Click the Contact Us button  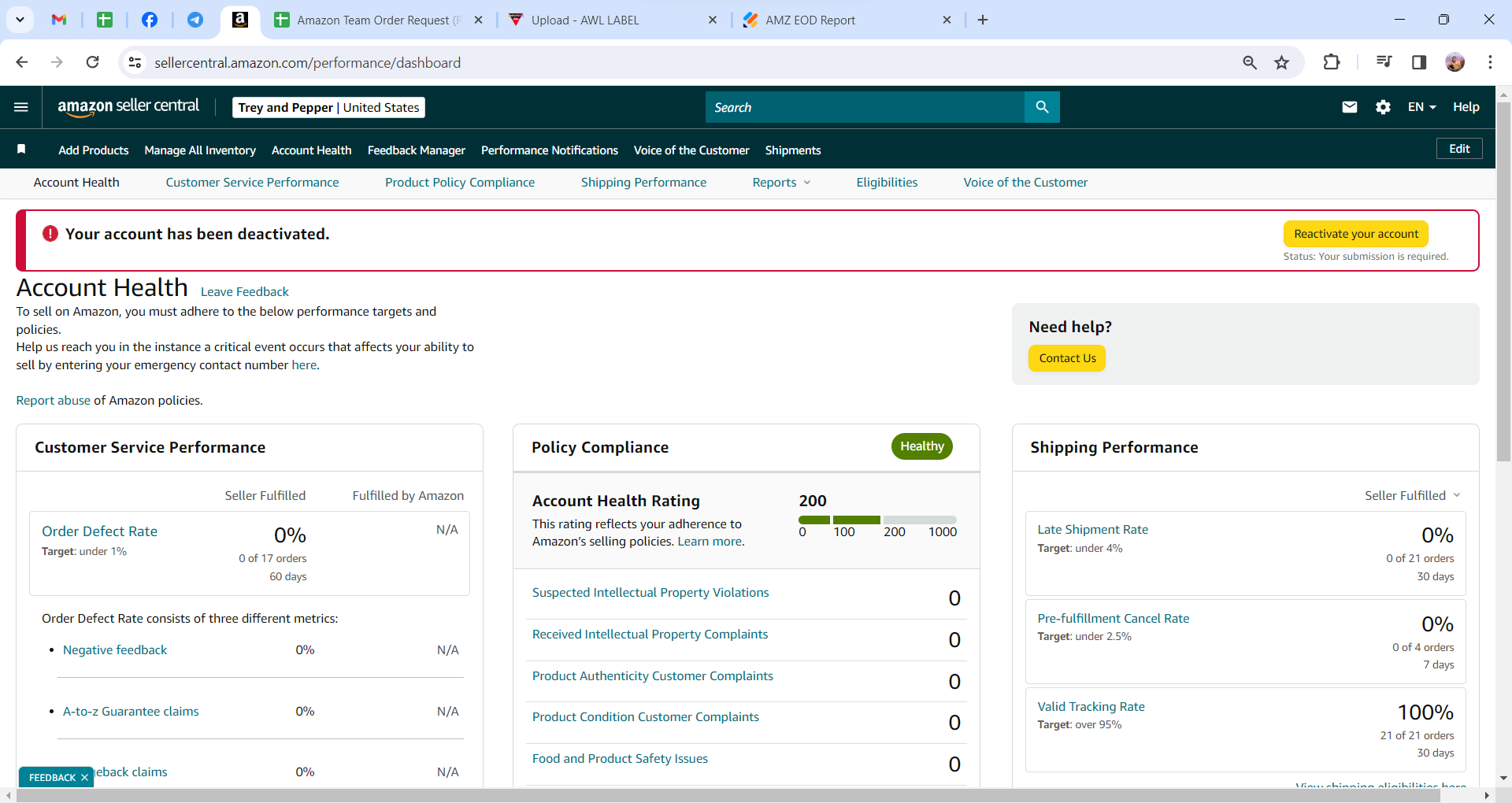coord(1067,358)
